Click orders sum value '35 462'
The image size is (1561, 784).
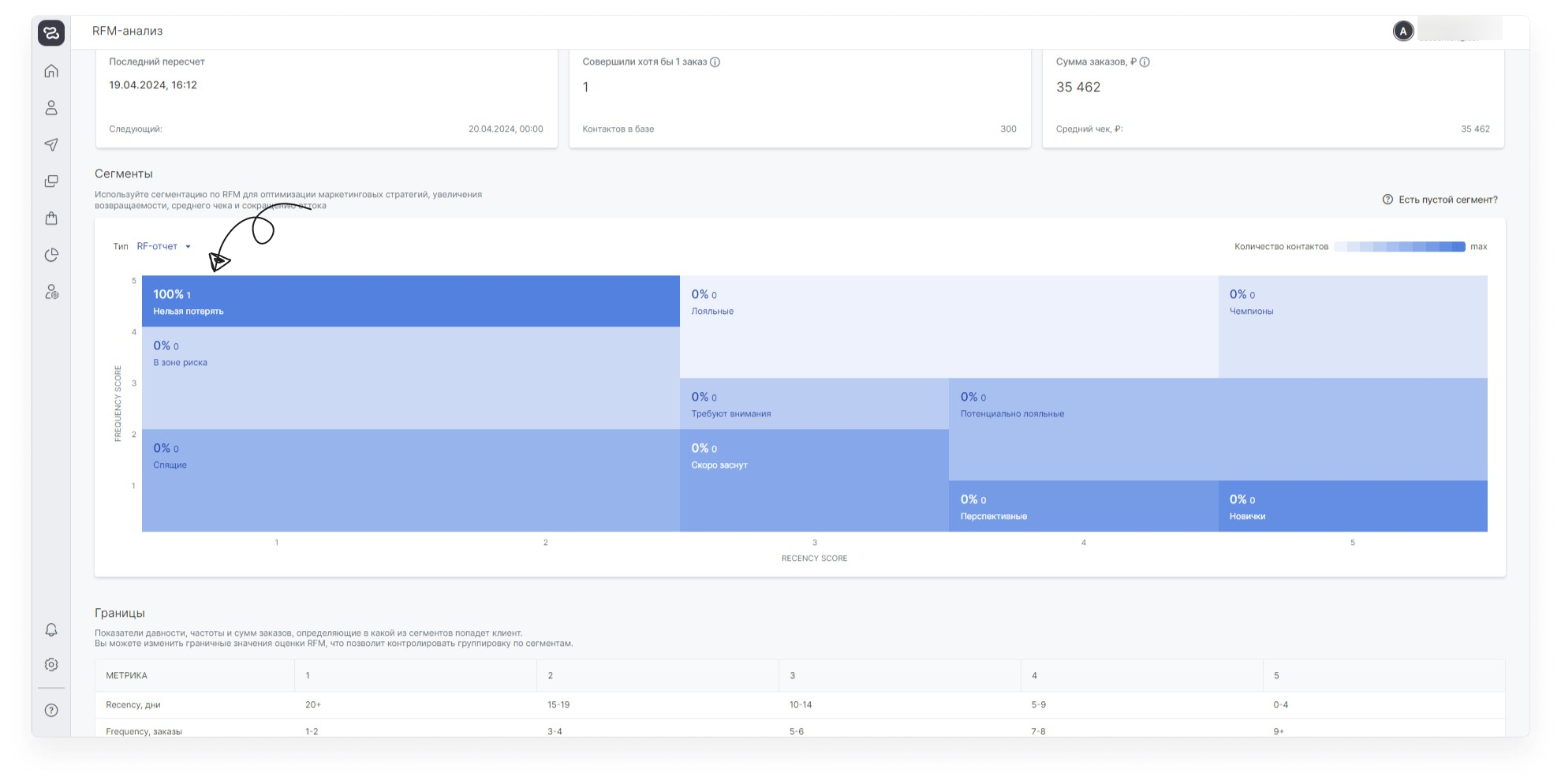1078,88
